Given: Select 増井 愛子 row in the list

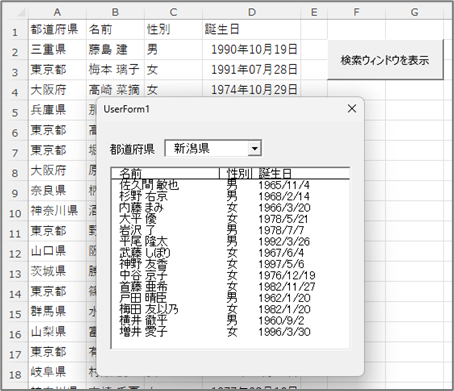Looking at the screenshot, I should coord(230,332).
